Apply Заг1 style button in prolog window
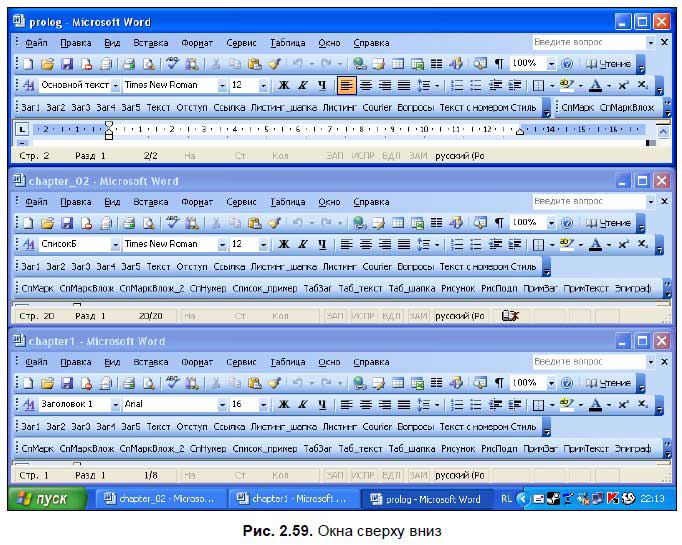 tap(30, 107)
